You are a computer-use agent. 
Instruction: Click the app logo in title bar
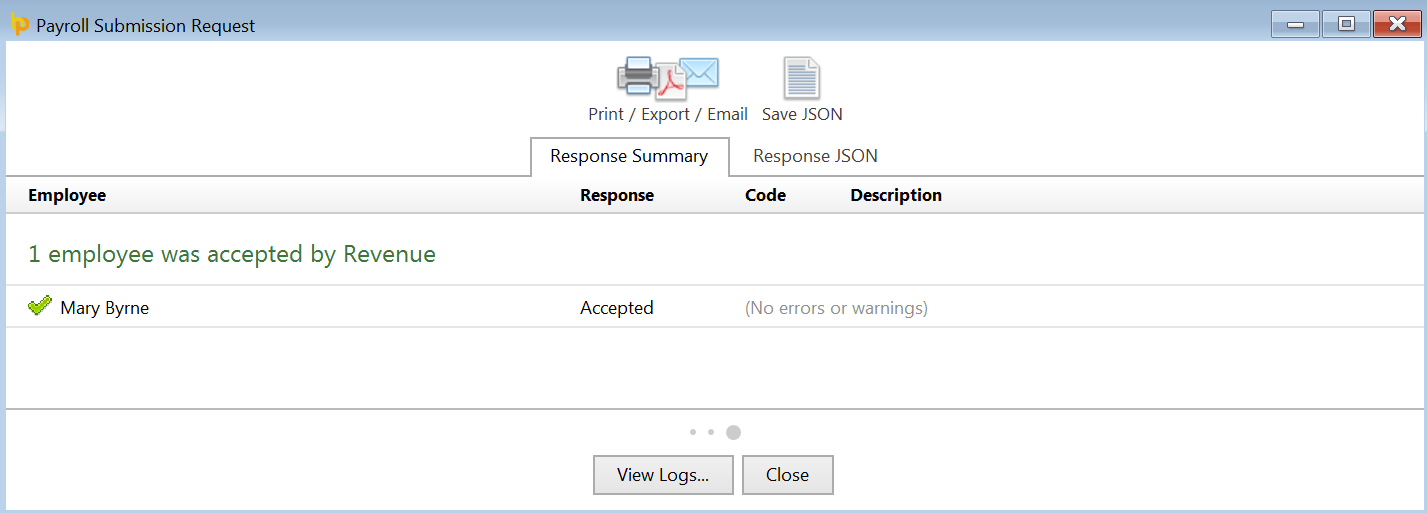pyautogui.click(x=20, y=25)
